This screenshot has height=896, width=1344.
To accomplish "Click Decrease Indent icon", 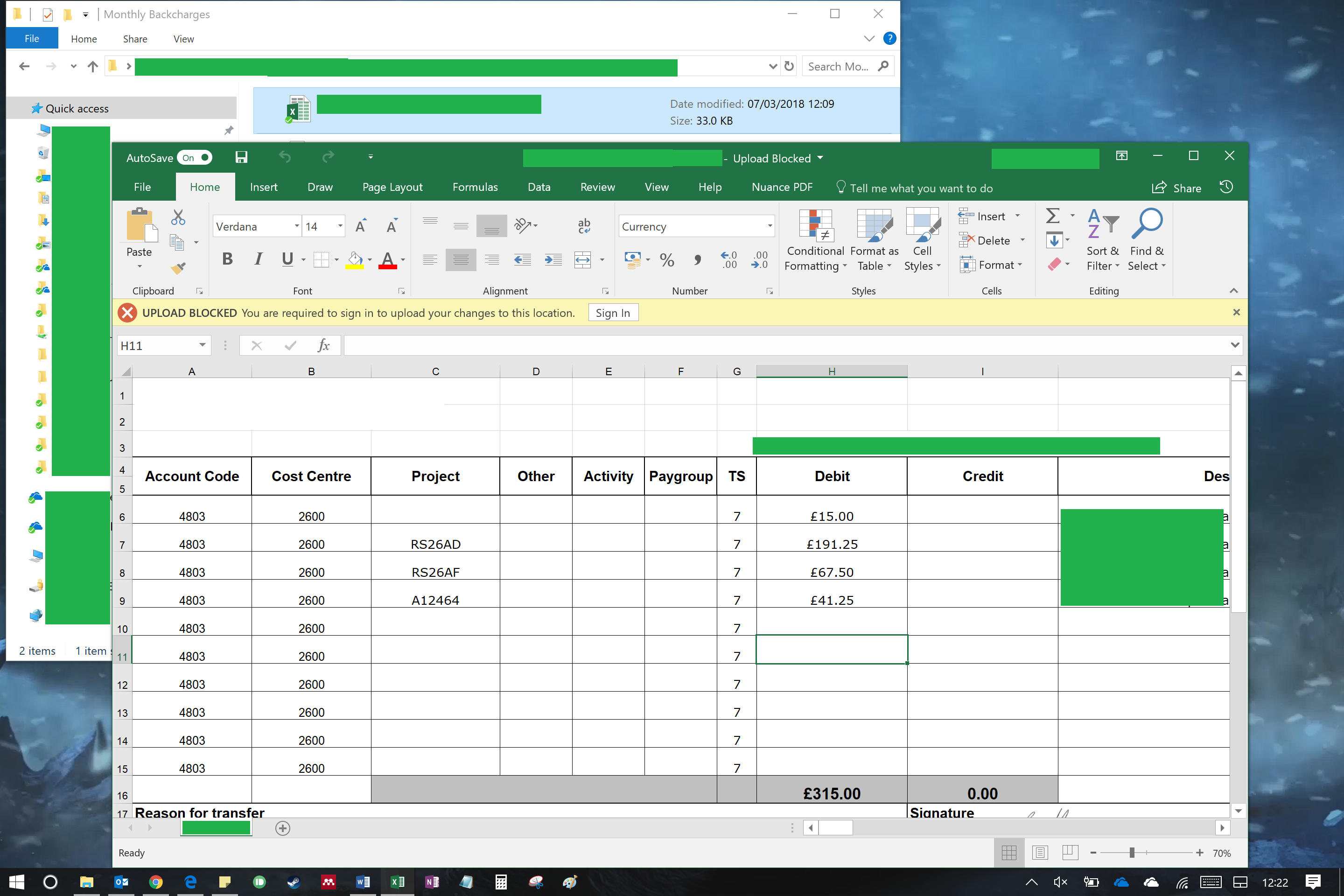I will 522,260.
